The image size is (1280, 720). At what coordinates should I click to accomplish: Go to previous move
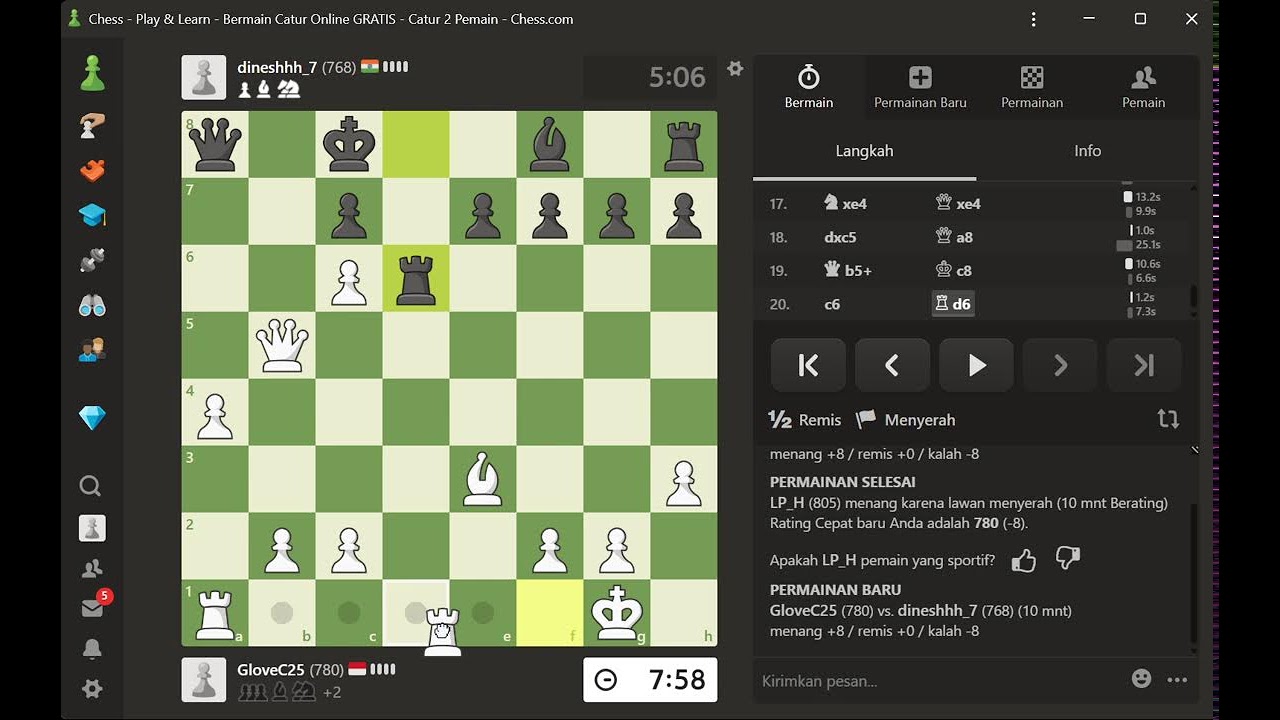tap(892, 366)
